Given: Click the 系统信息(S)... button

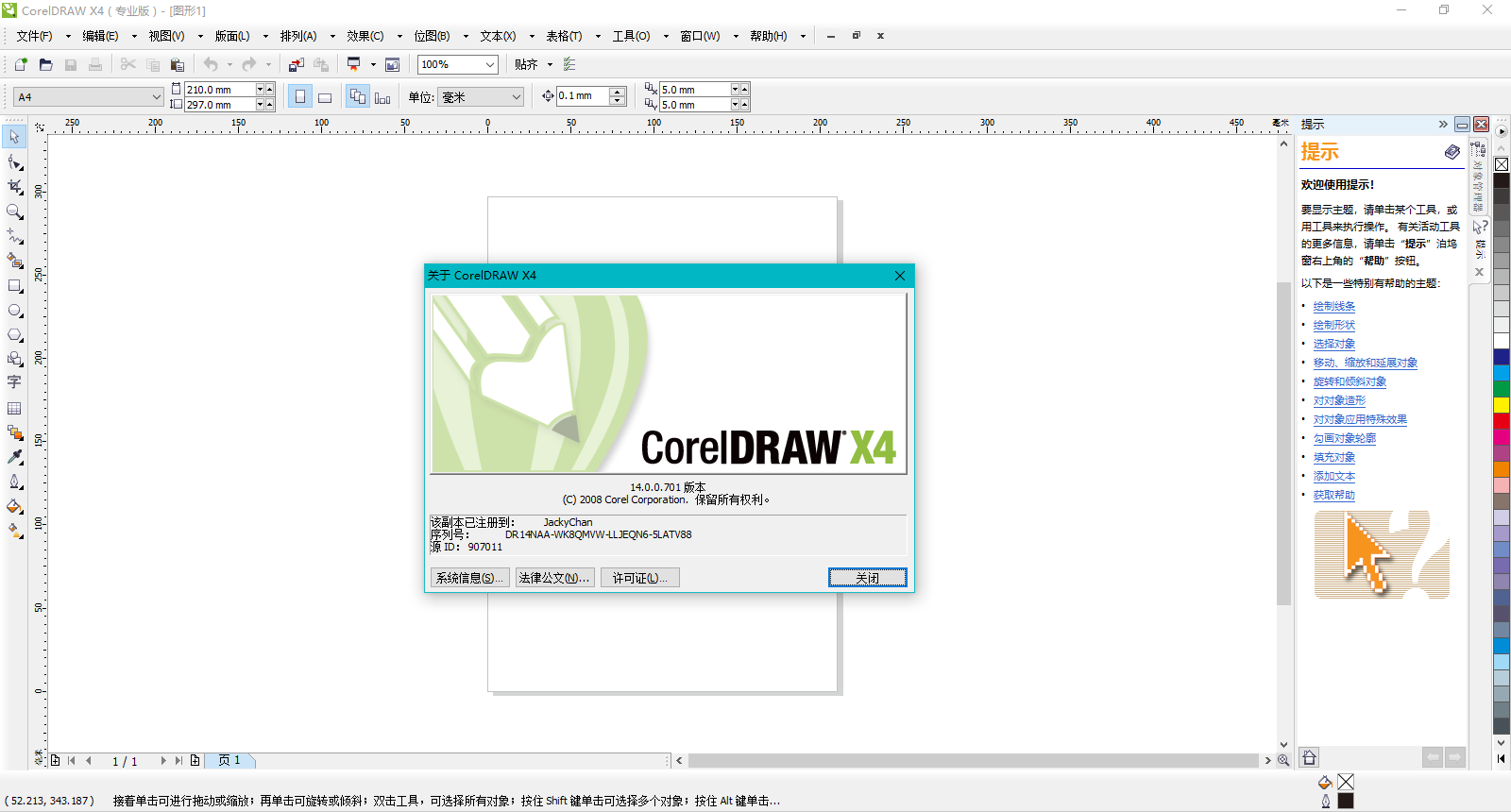Looking at the screenshot, I should tap(469, 578).
